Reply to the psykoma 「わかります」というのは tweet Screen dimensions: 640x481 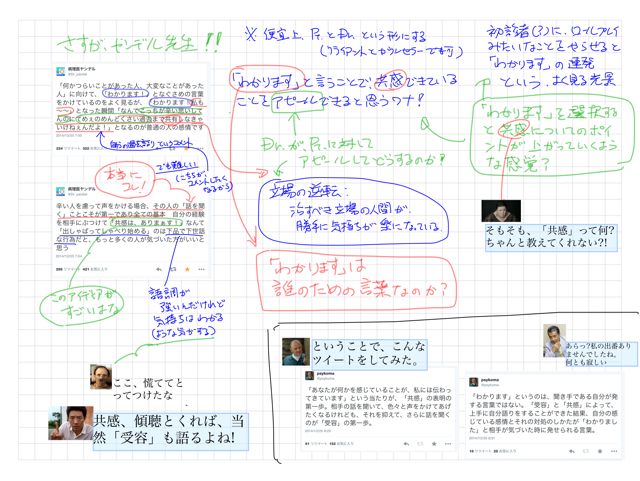(x=572, y=451)
